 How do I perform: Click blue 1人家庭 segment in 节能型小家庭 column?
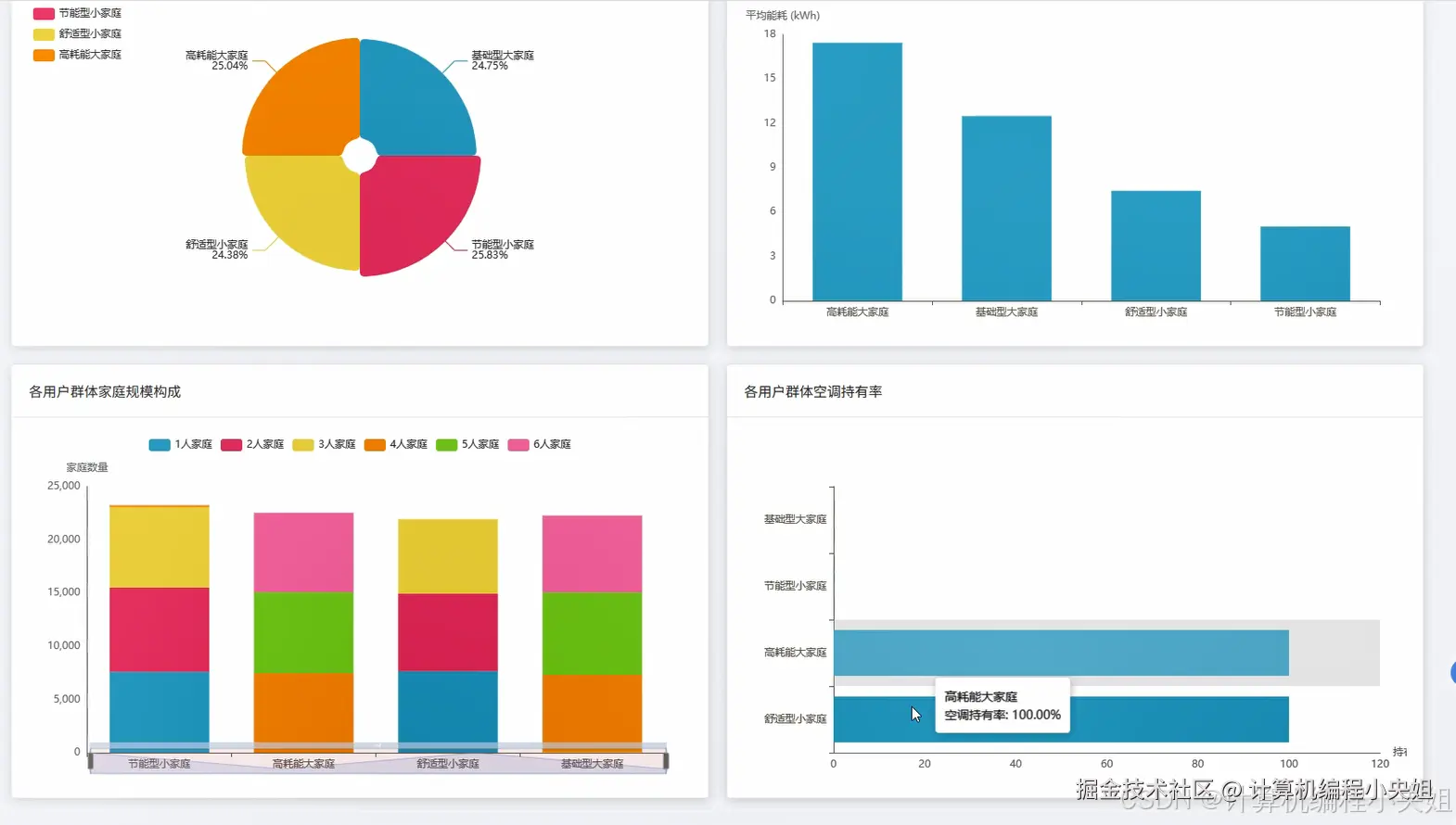coord(160,709)
